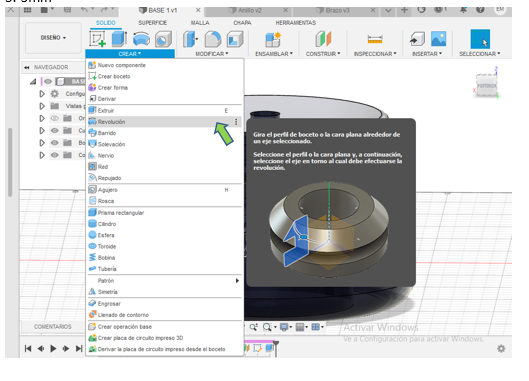The image size is (529, 381).
Task: Click the Revolve toolbar icon
Action: point(141,38)
